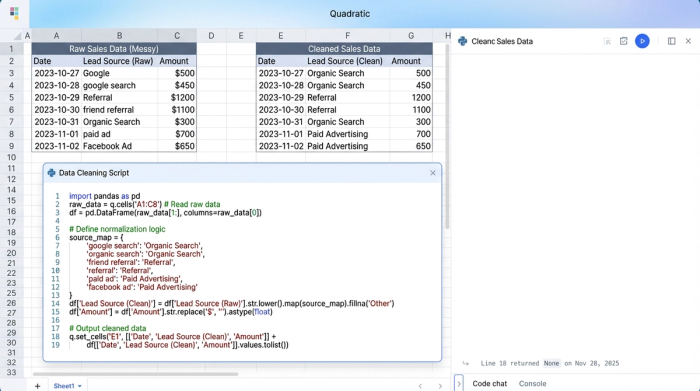
Task: Click the q.set_cells code line 18
Action: [x=172, y=337]
